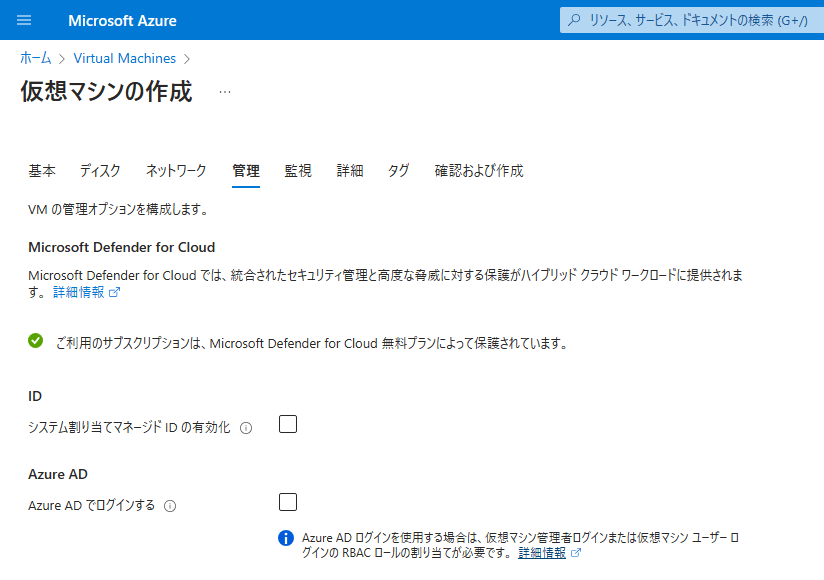The width and height of the screenshot is (824, 580).
Task: Open the 確認および作成 tab
Action: point(479,171)
